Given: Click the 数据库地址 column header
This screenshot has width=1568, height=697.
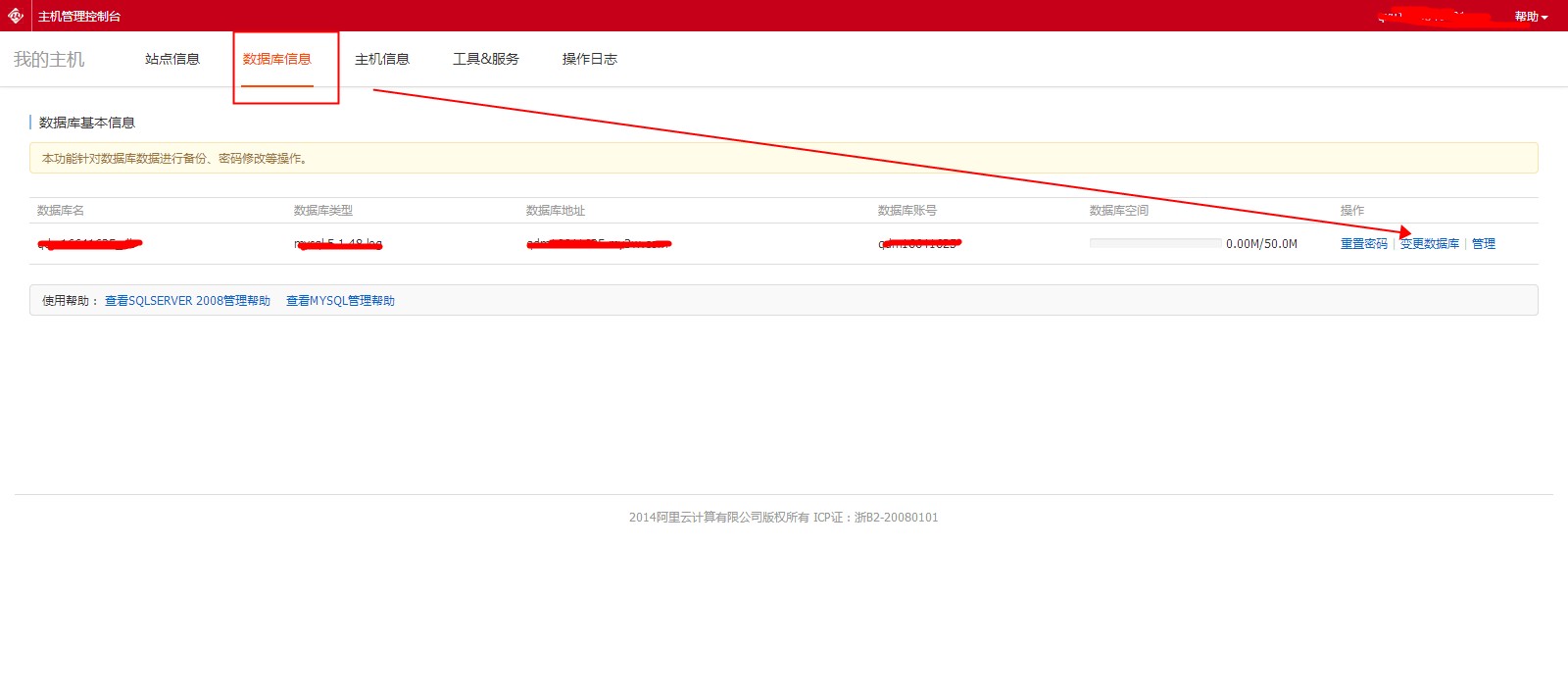Looking at the screenshot, I should [x=556, y=211].
